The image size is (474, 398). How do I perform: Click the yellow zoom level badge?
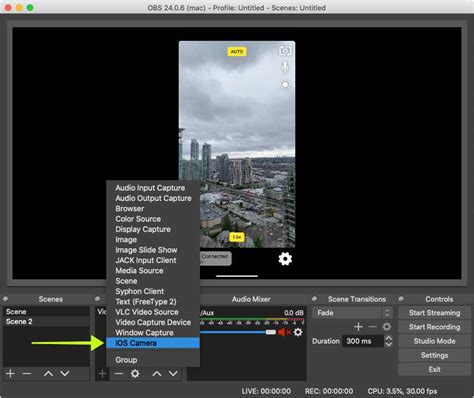coord(237,237)
